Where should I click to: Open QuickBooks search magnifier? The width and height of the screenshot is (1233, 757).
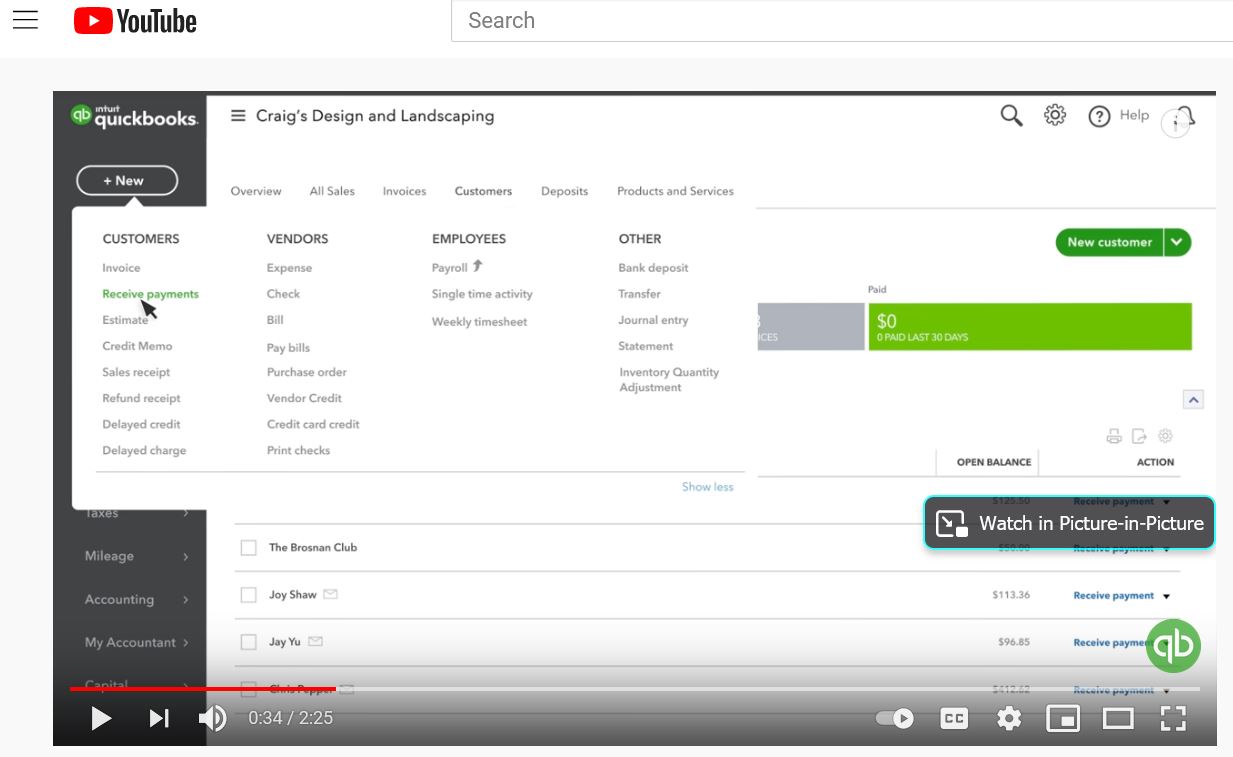coord(1011,116)
